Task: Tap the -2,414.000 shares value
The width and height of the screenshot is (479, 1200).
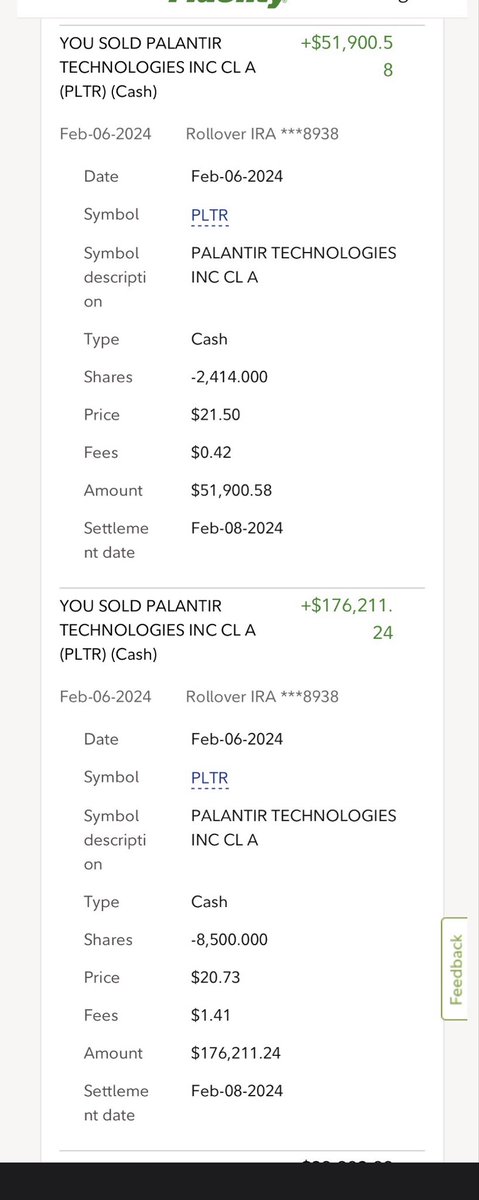Action: (x=229, y=377)
